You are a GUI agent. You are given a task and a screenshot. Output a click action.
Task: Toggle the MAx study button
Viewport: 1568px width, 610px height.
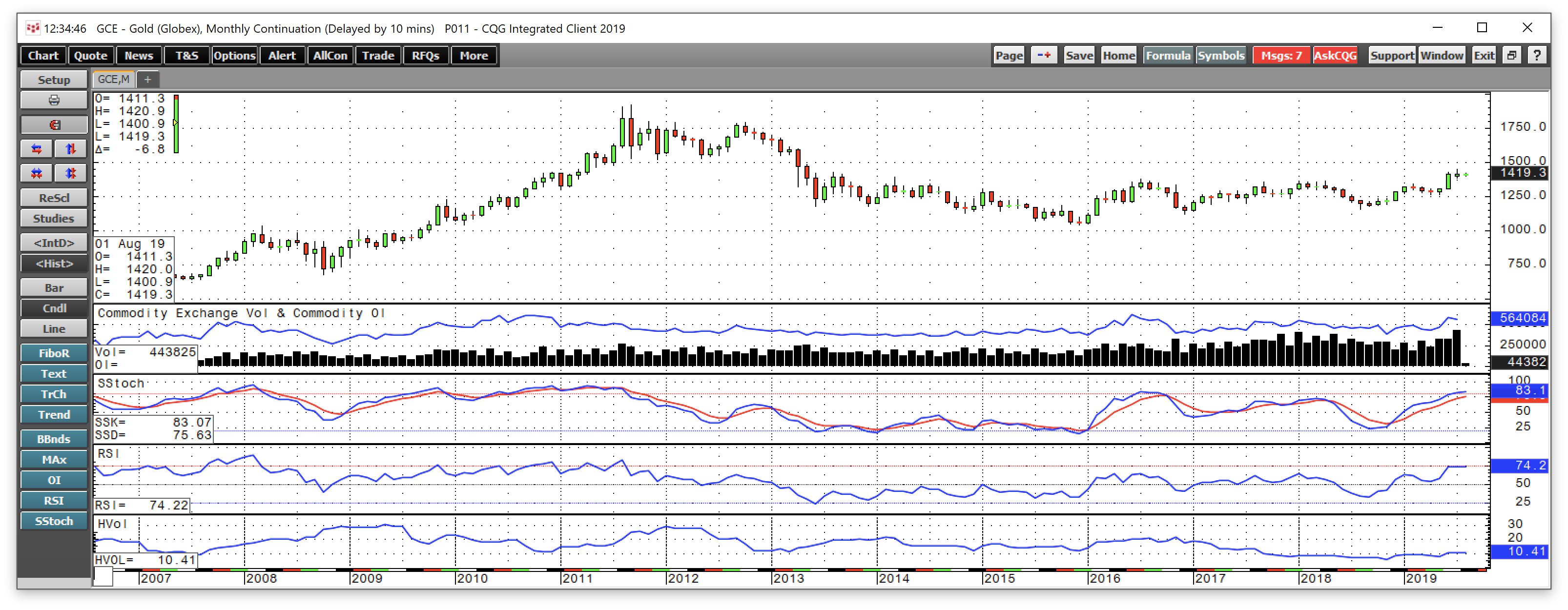coord(54,460)
